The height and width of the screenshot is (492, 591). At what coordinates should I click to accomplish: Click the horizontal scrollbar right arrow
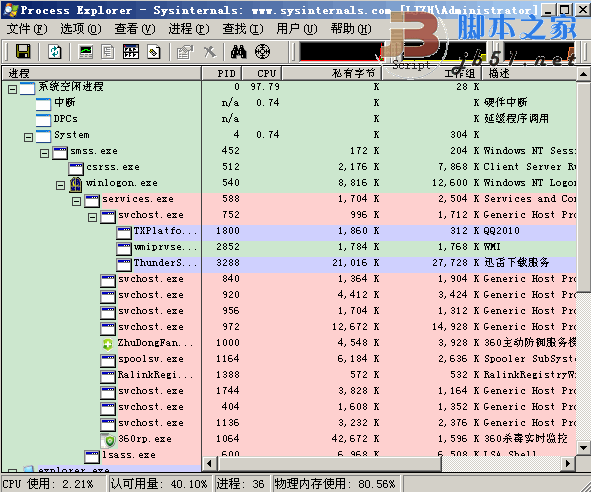coord(568,463)
